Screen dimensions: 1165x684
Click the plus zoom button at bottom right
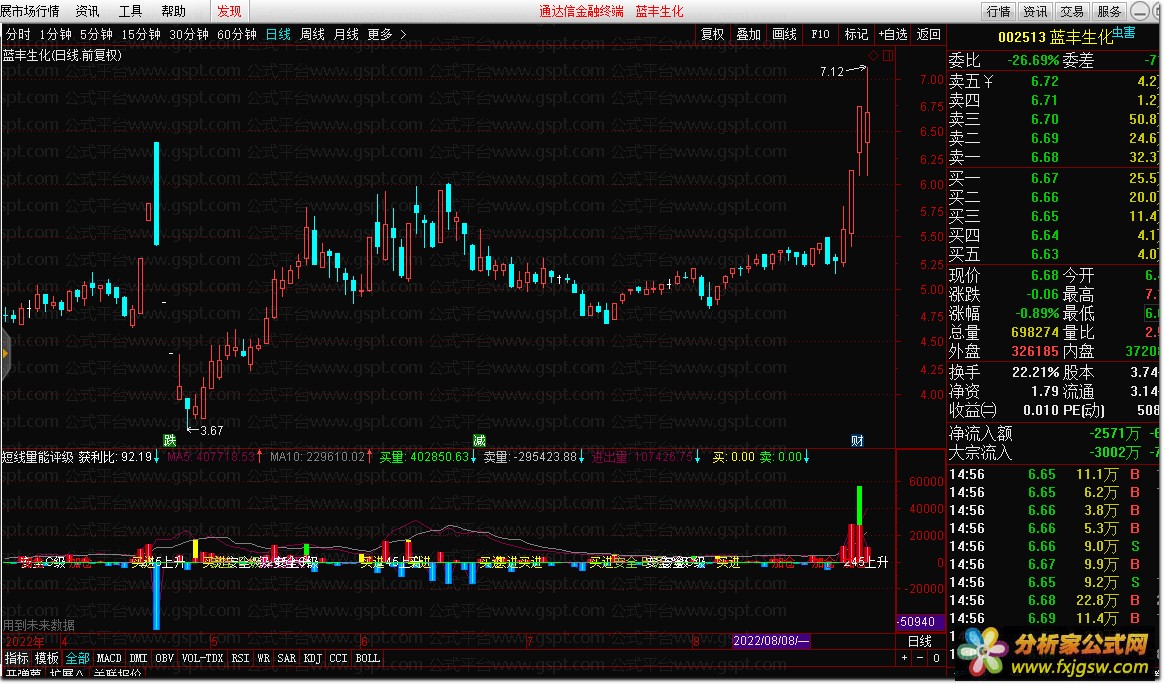[904, 658]
